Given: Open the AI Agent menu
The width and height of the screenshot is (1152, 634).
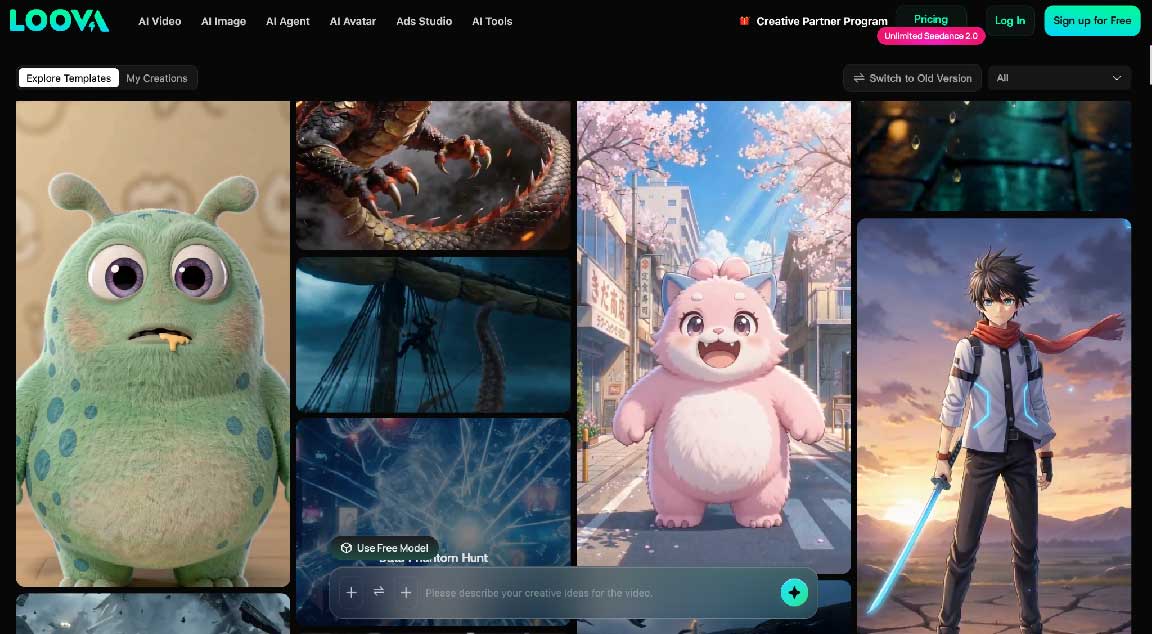Looking at the screenshot, I should 288,21.
